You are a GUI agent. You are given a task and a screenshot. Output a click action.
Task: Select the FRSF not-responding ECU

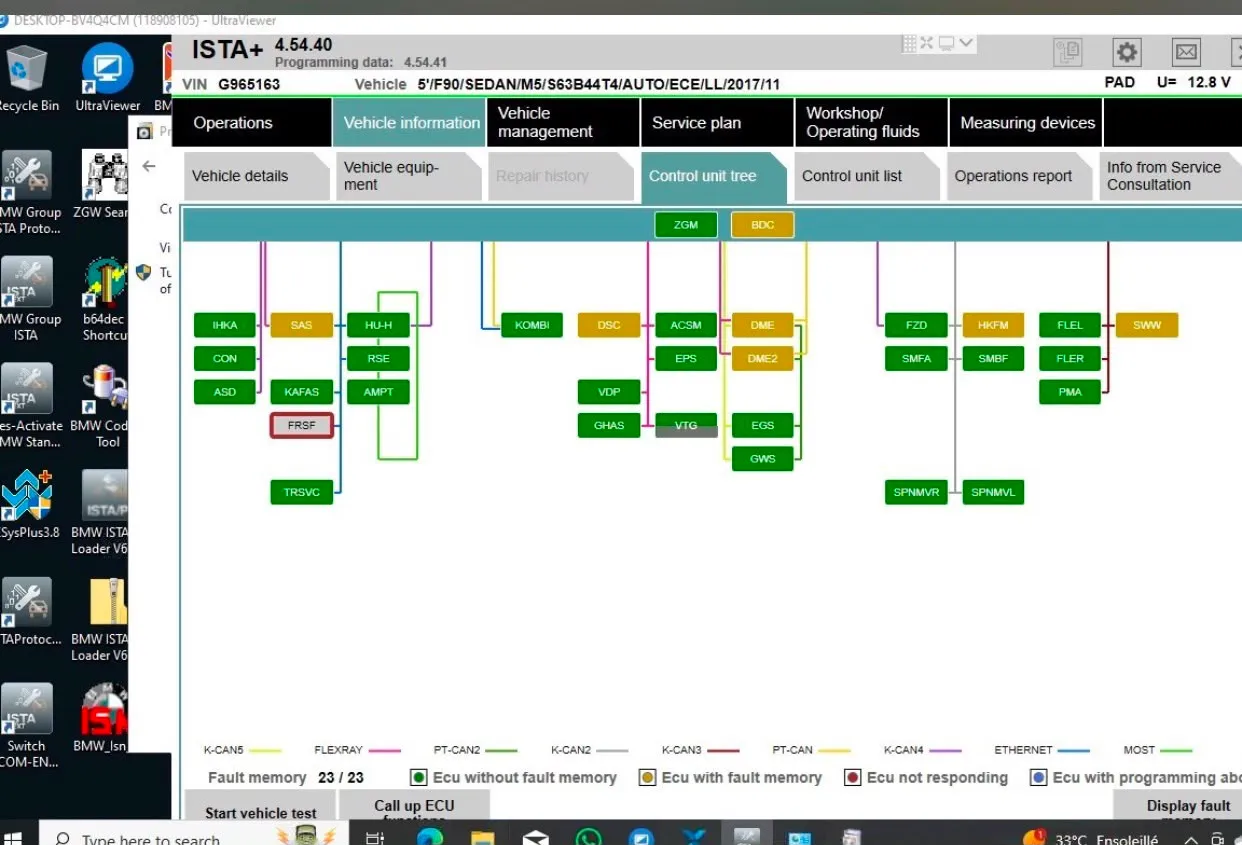(x=302, y=425)
